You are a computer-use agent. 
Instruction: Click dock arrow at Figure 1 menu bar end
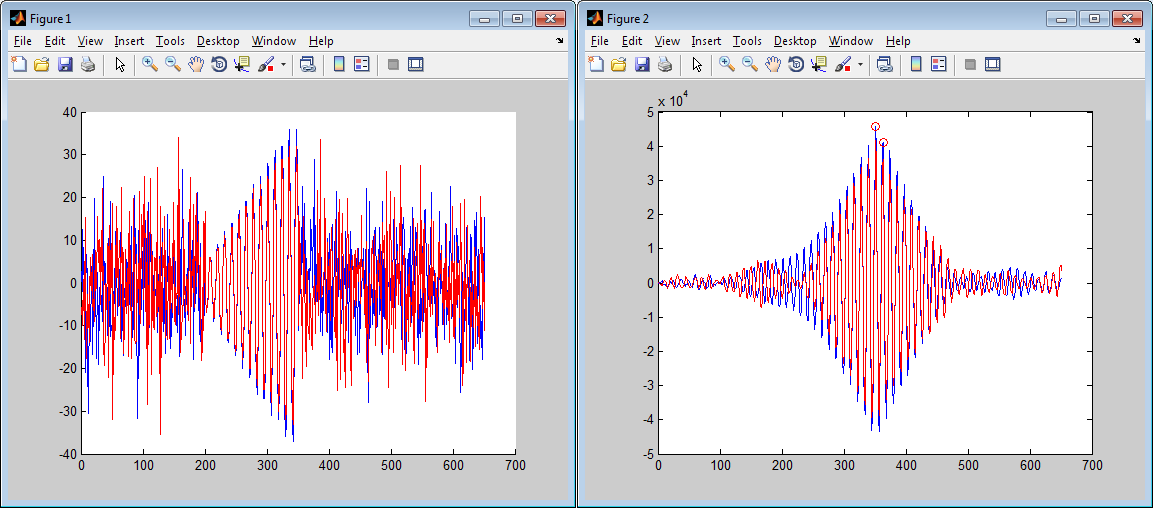pos(560,41)
